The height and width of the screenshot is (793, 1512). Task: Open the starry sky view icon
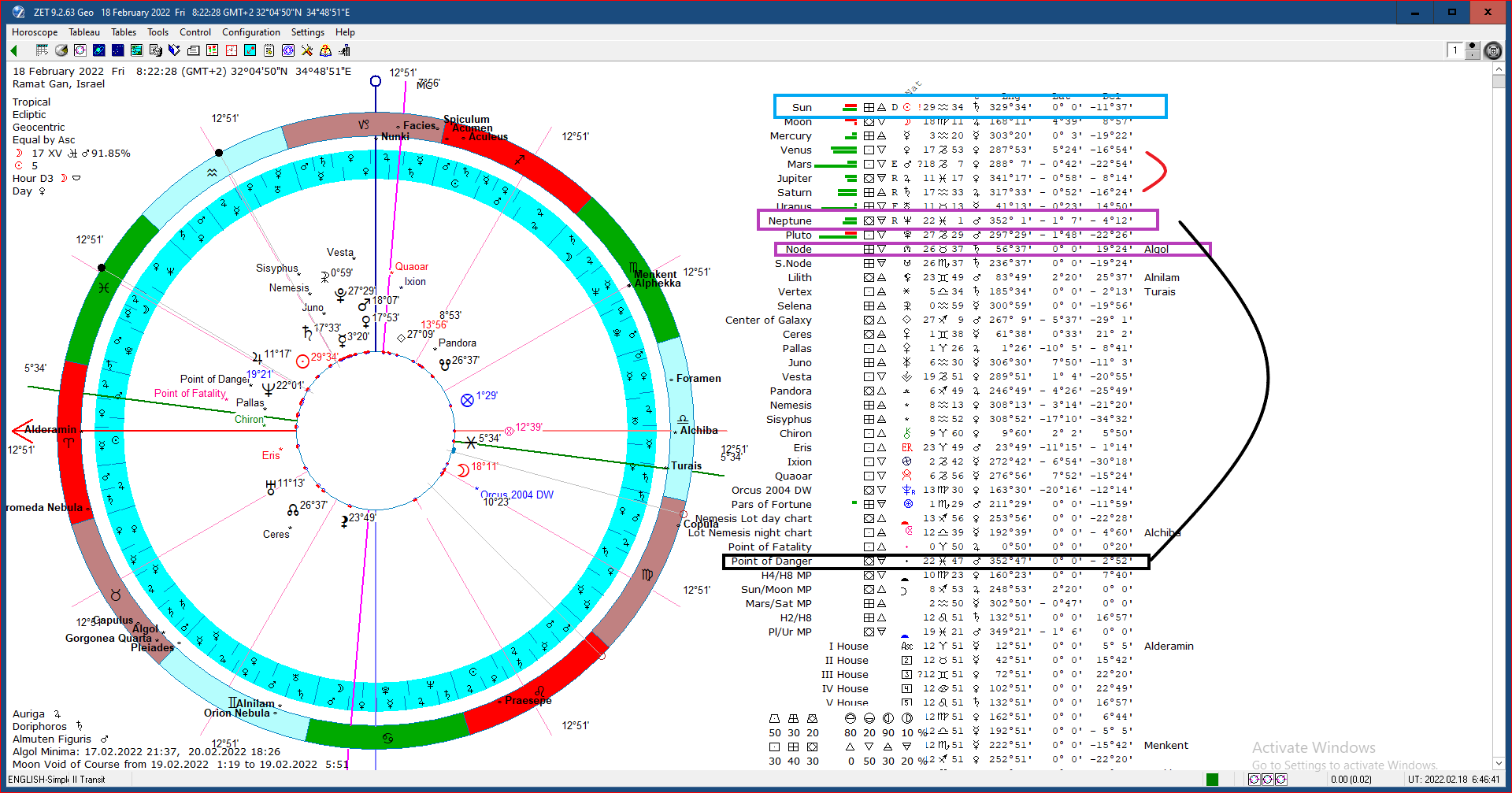(118, 50)
